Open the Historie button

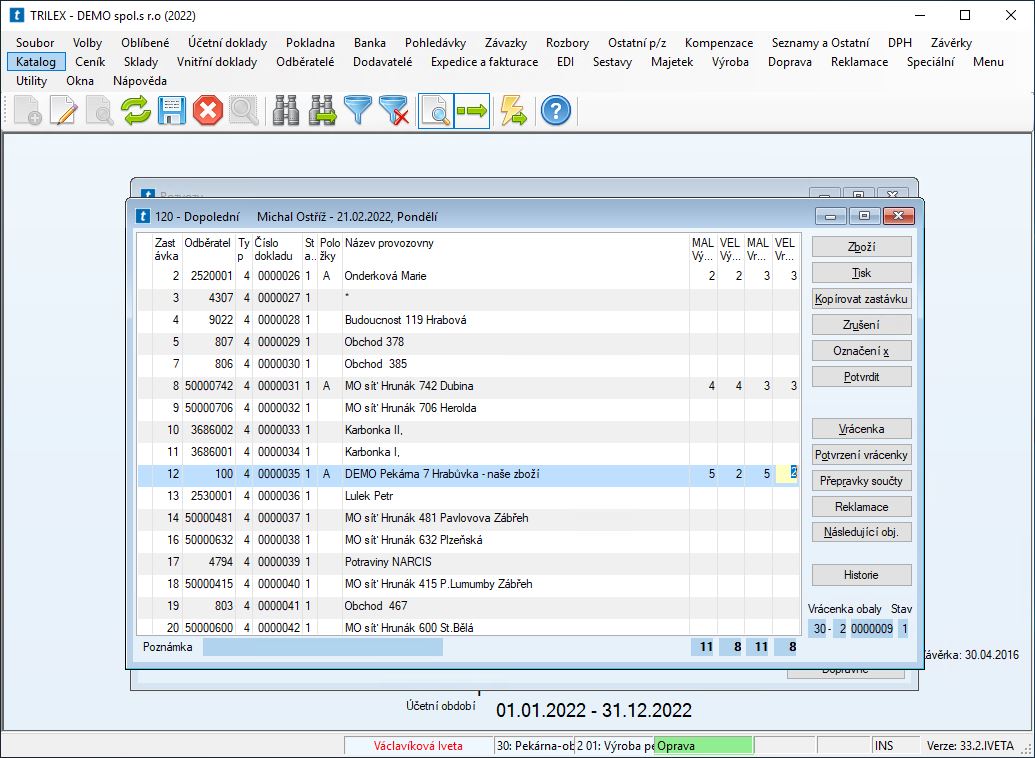point(861,575)
